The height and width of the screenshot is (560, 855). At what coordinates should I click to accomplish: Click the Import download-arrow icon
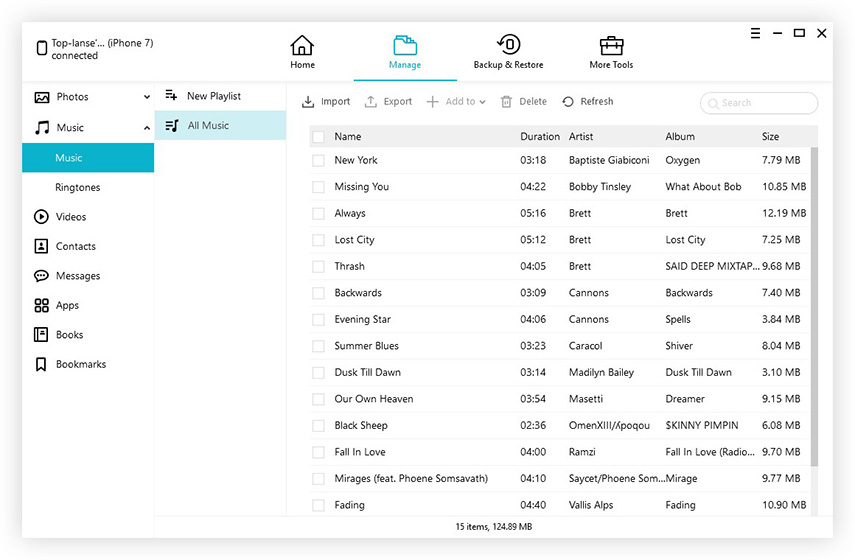(308, 101)
